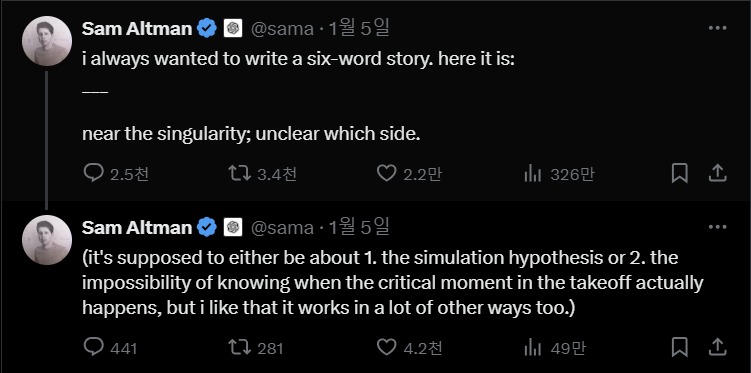
Task: Open more options on the second tweet
Action: (717, 227)
